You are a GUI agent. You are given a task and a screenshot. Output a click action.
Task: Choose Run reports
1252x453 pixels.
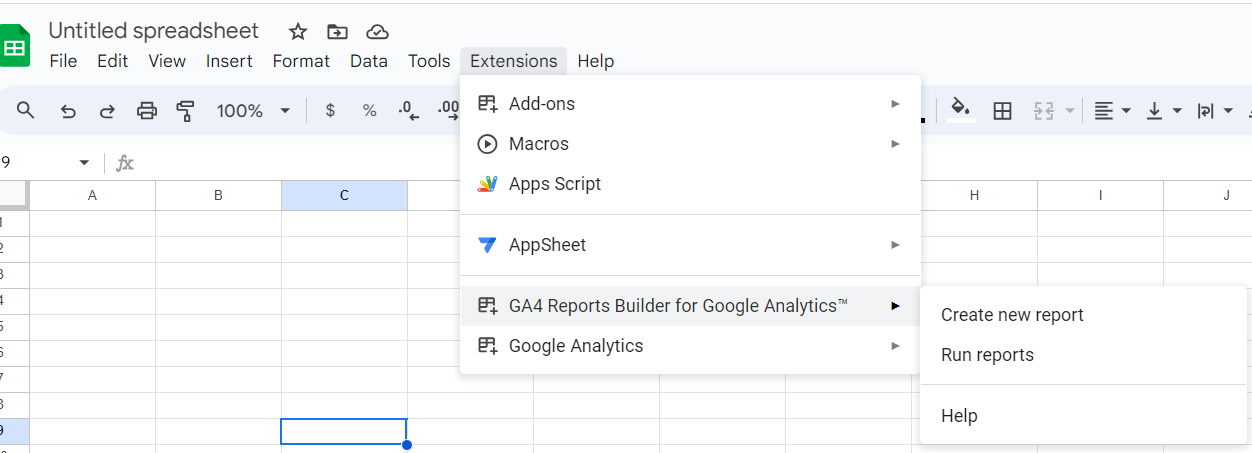pos(1085,355)
